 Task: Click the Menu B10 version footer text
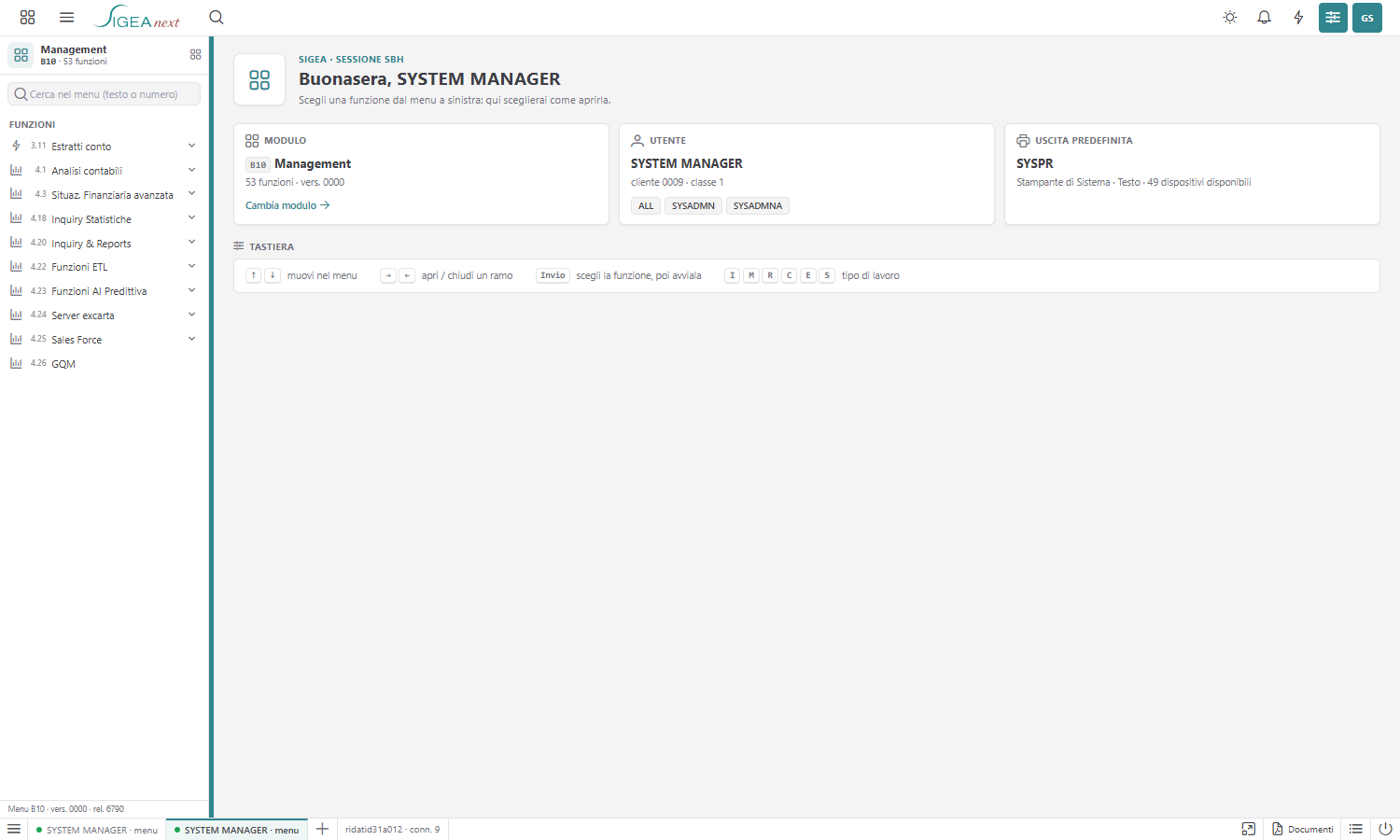point(65,809)
